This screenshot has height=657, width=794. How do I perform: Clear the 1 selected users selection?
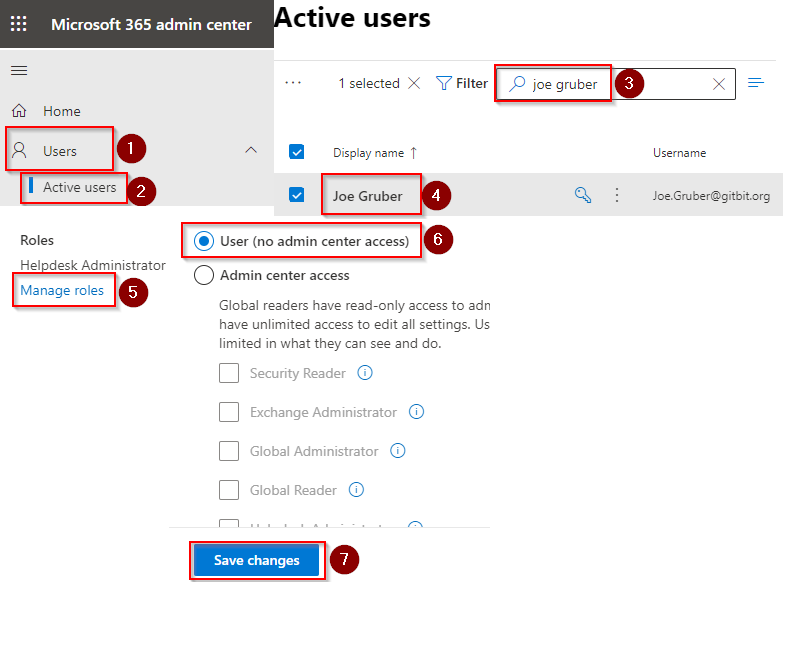click(414, 84)
